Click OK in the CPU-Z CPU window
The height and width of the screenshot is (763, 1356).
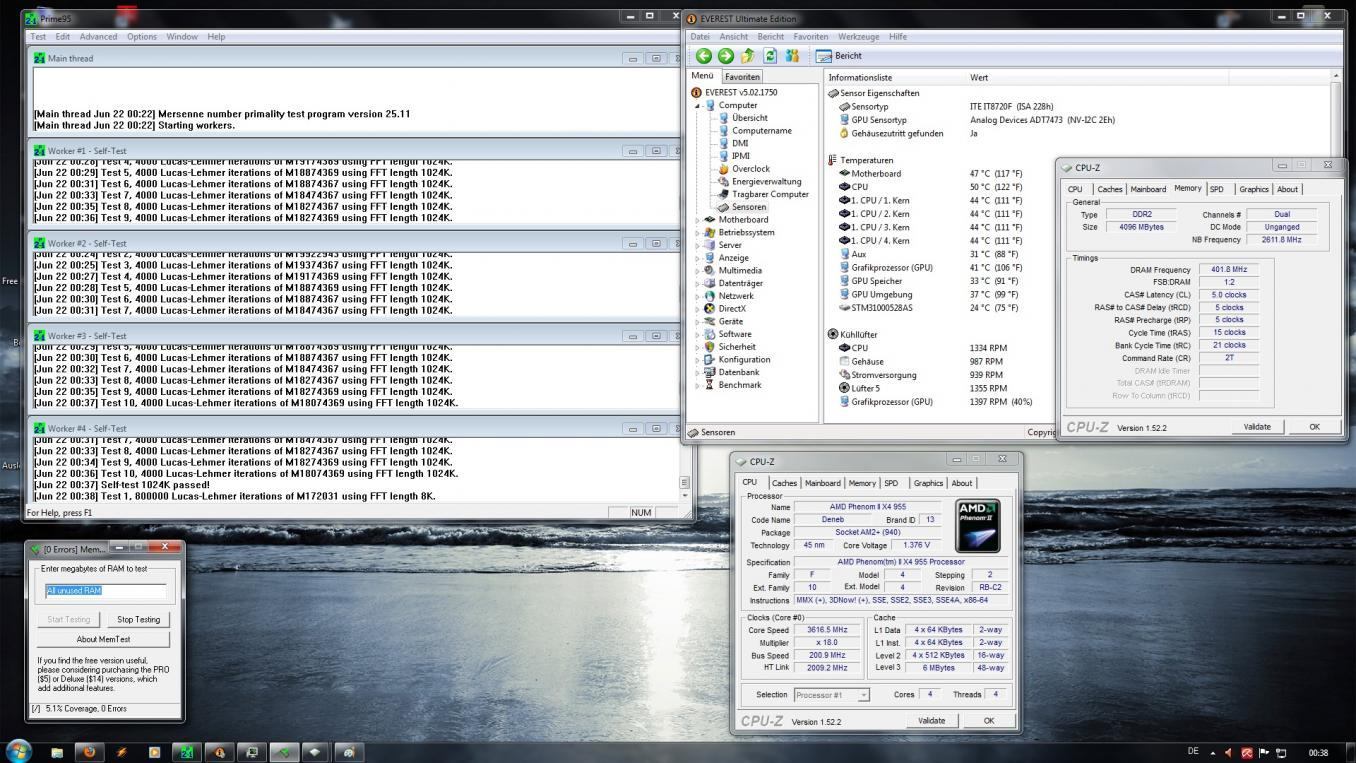[989, 721]
